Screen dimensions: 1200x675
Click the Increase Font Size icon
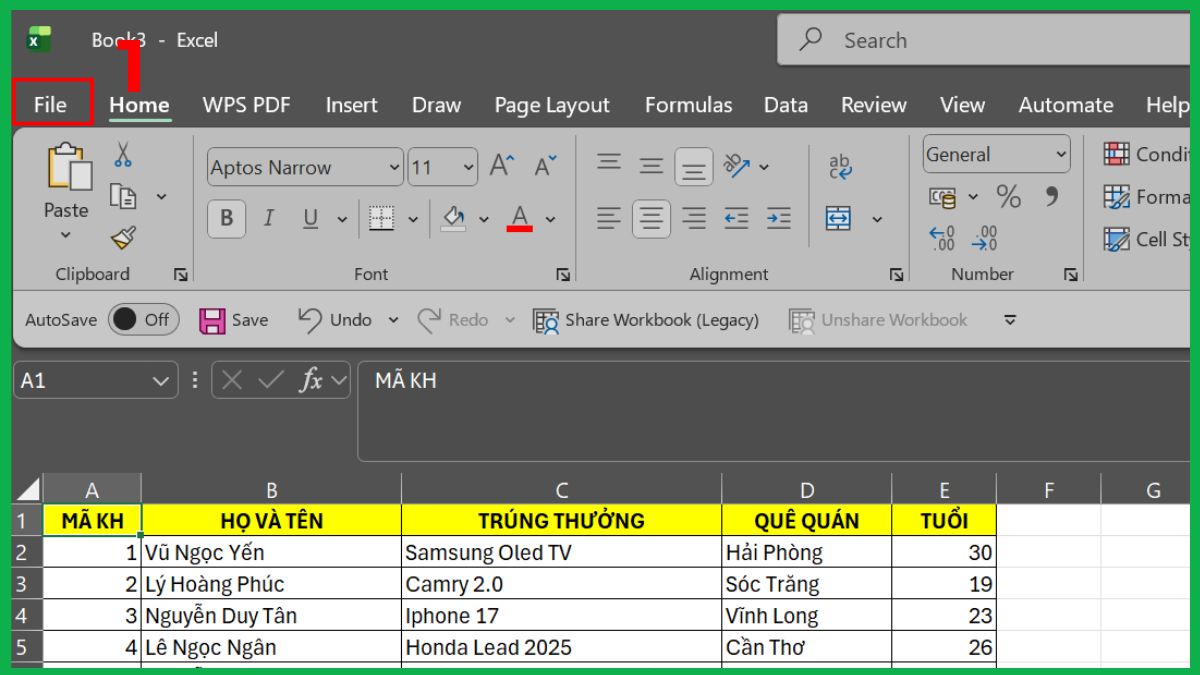[x=500, y=166]
